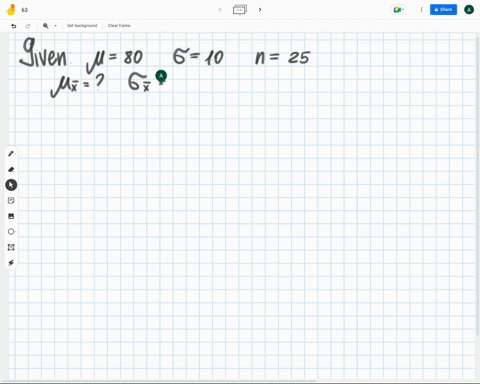Select the Eraser tool
Viewport: 480px width, 384px height.
click(11, 169)
